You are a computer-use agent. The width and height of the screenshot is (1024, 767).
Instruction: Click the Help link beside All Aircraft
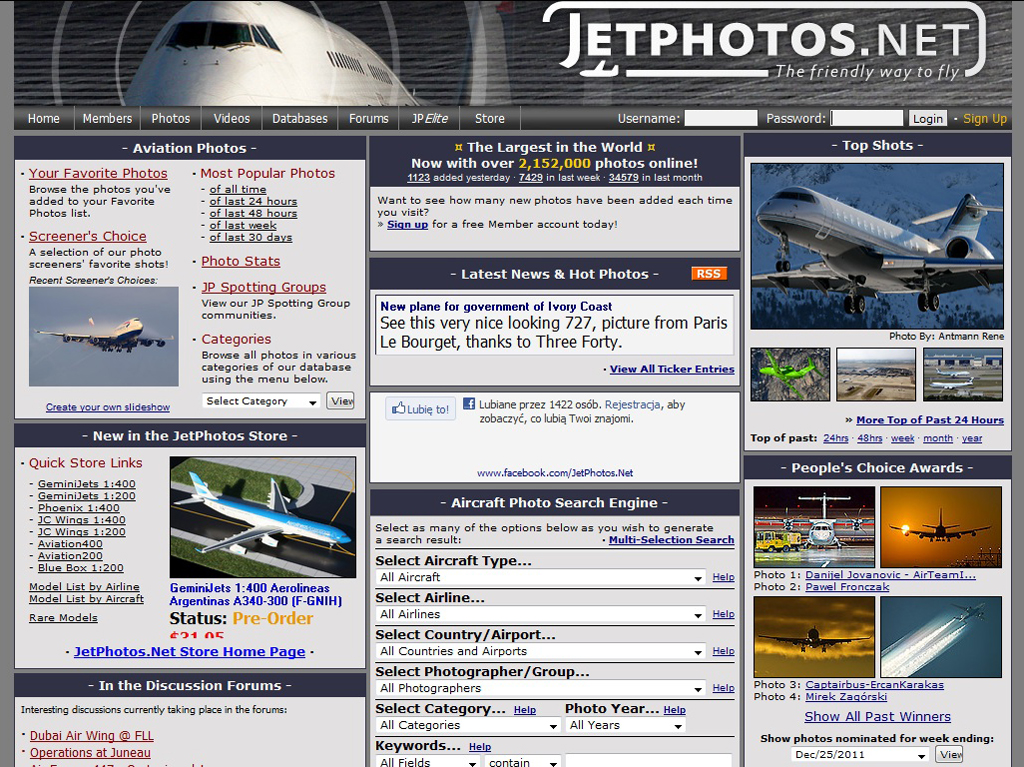pyautogui.click(x=723, y=577)
